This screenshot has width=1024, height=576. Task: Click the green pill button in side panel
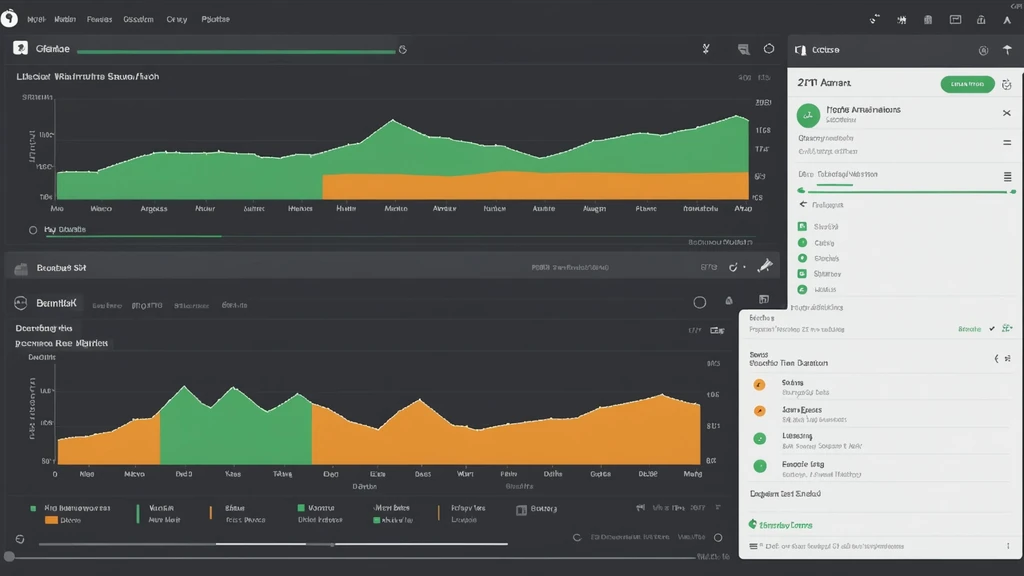[x=967, y=84]
